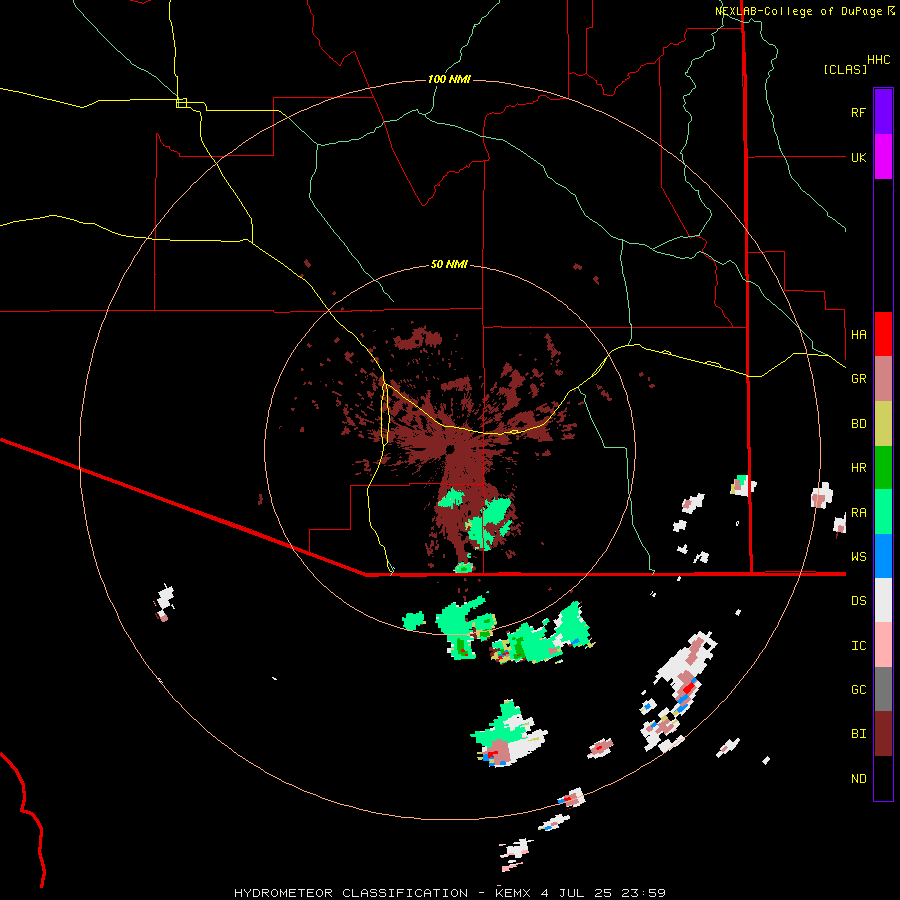Click the UK legend label
Viewport: 900px width, 900px height.
point(858,157)
